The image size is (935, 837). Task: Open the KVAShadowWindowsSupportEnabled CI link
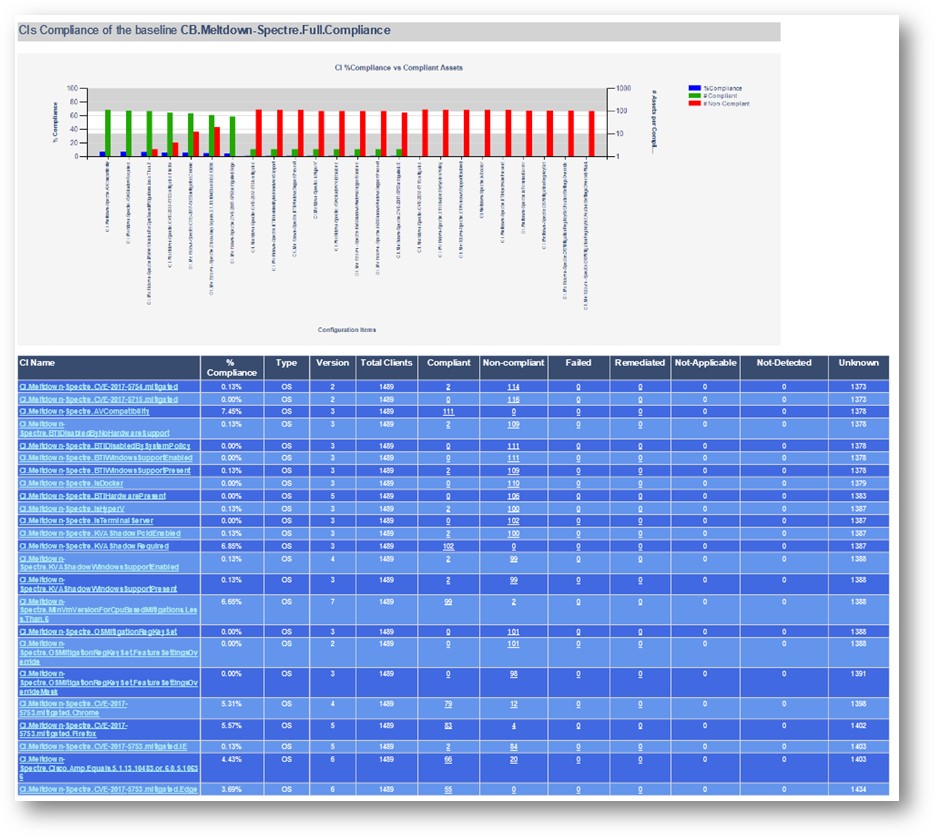pyautogui.click(x=99, y=563)
